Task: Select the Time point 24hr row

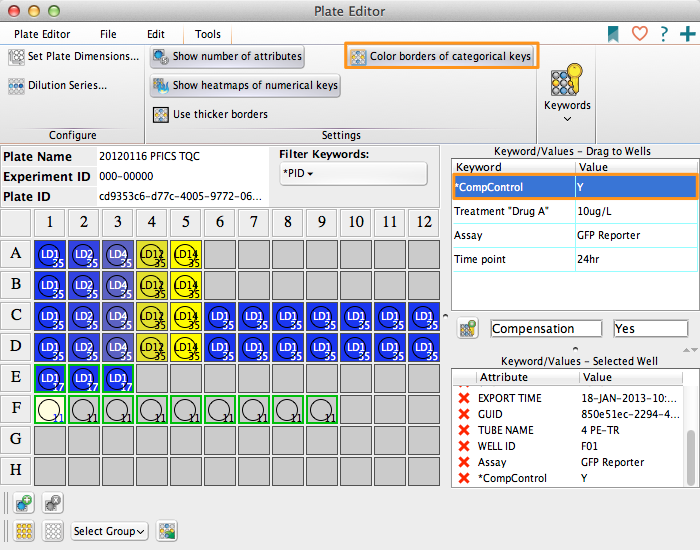Action: point(575,259)
